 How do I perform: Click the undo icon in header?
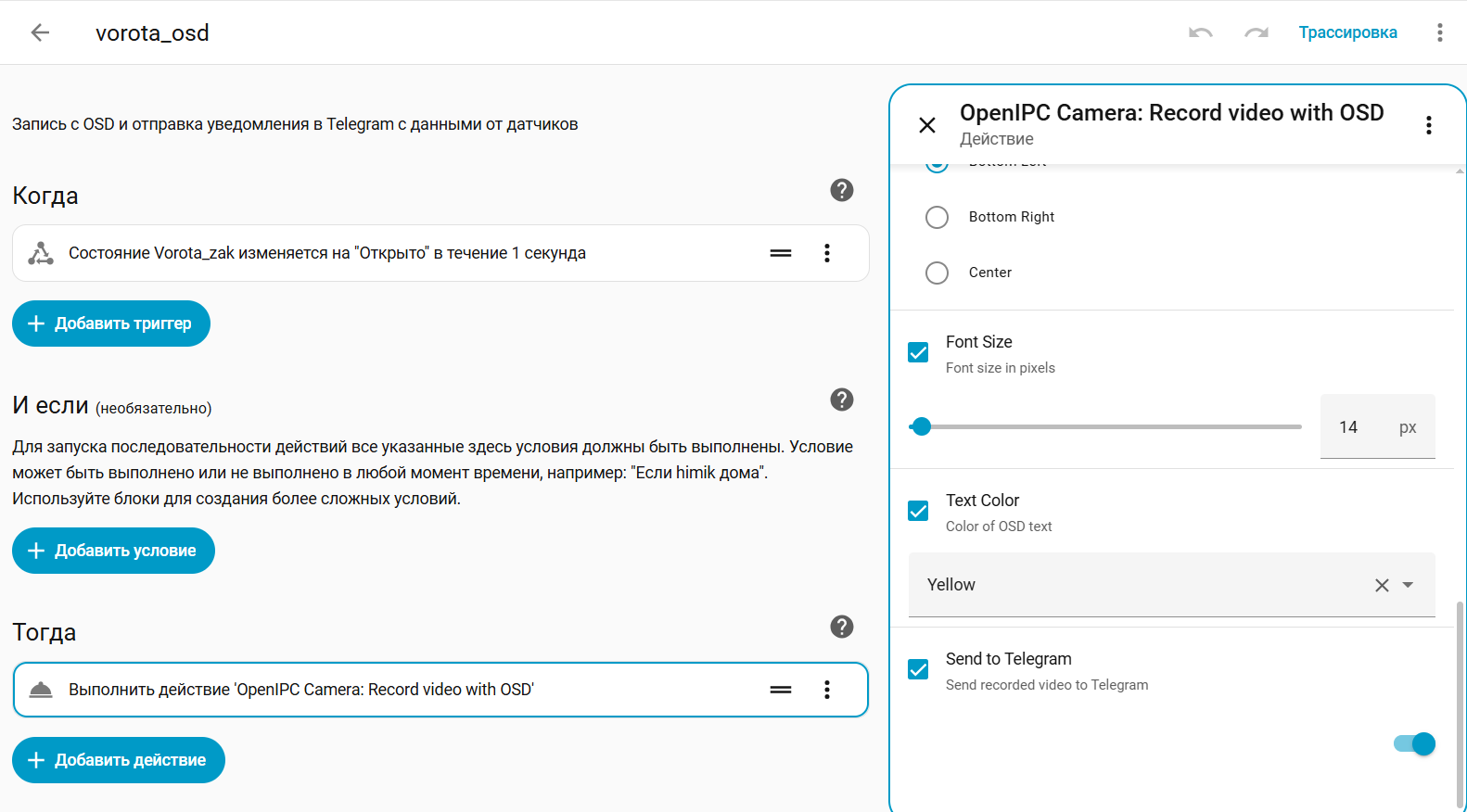[x=1201, y=32]
